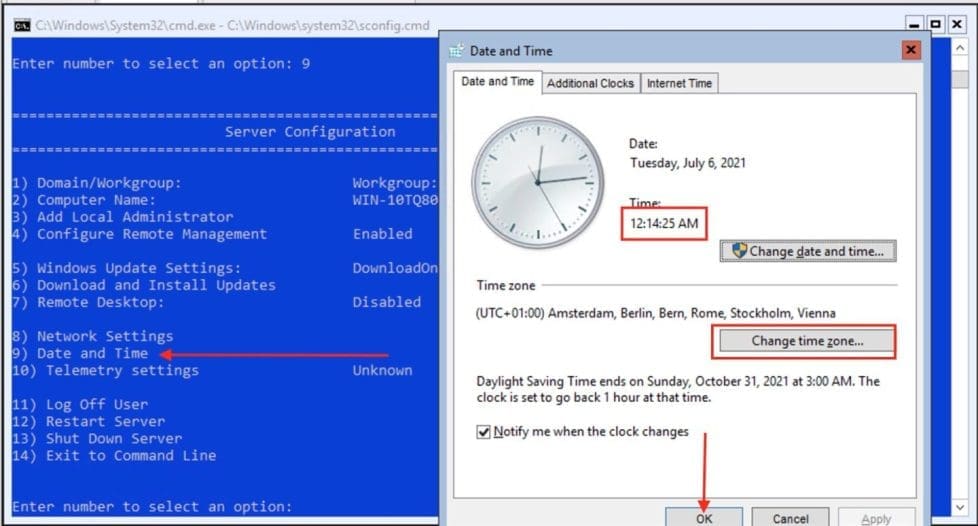978x526 pixels.
Task: Close the Date and Time dialog
Action: [911, 50]
